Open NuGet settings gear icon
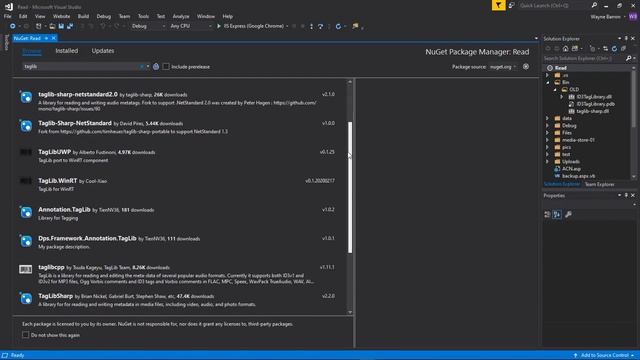Screen dimensions: 640x360 (526, 67)
